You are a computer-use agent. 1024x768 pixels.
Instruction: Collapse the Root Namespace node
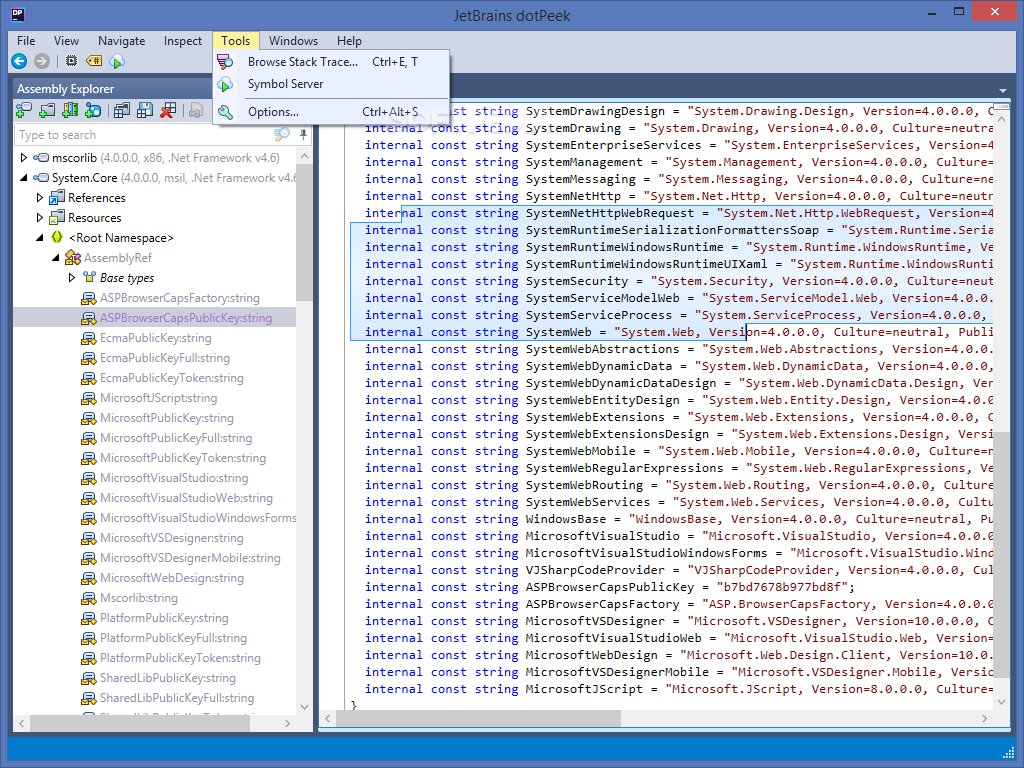[40, 238]
